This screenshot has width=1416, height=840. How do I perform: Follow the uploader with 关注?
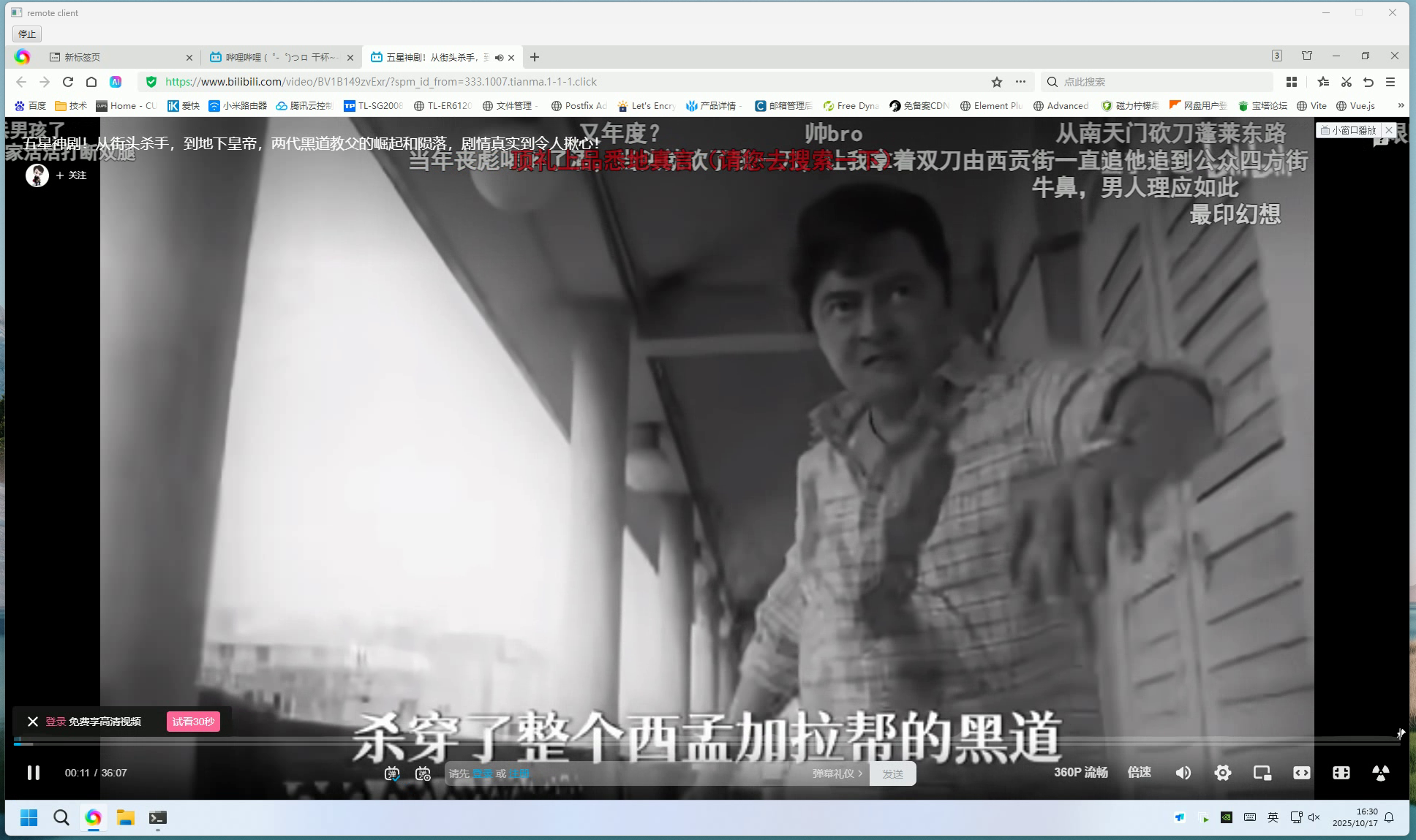(x=71, y=175)
